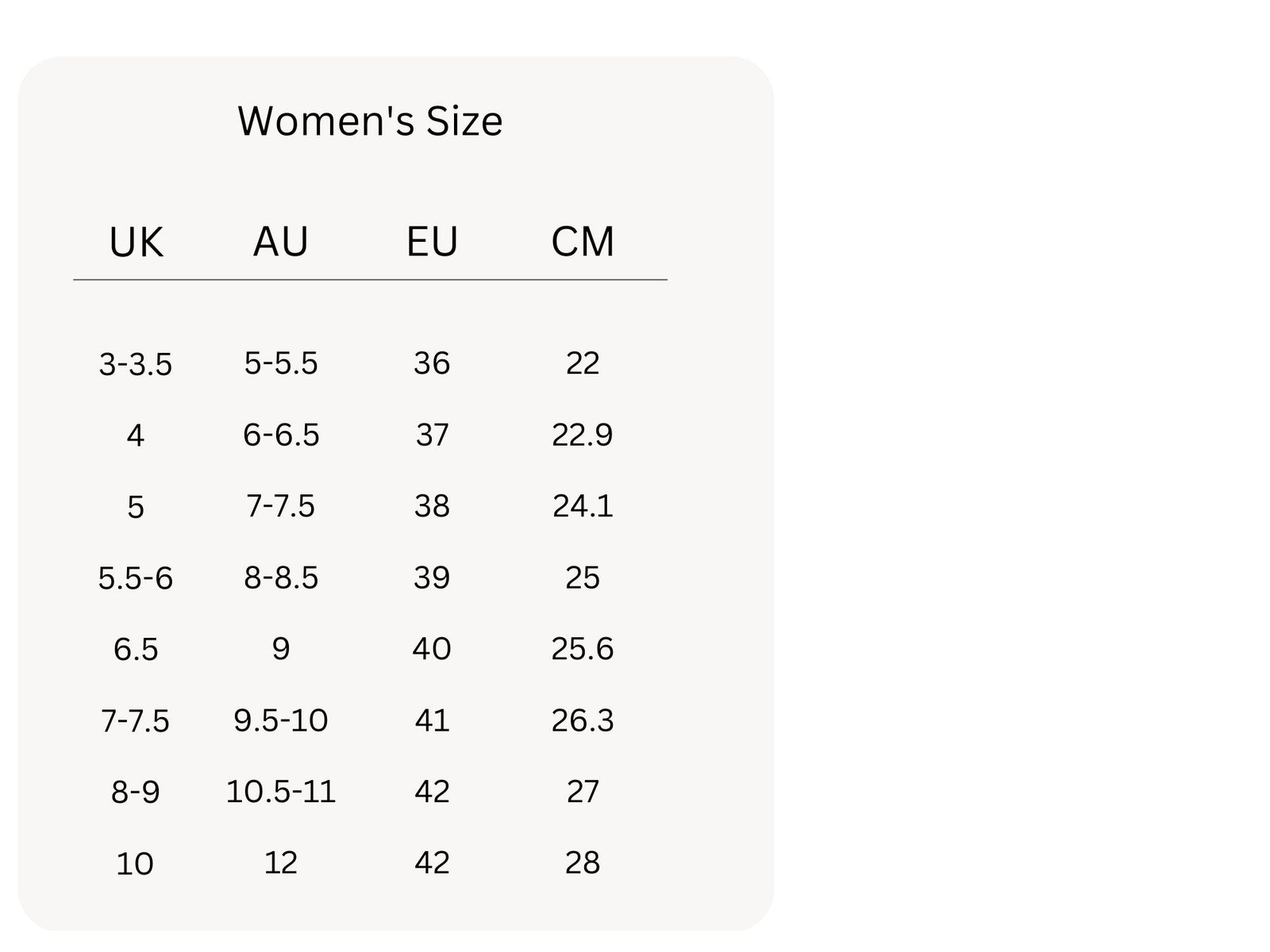This screenshot has width=1270, height=952.
Task: Click the AU size 6-6.5 cell
Action: (x=281, y=435)
